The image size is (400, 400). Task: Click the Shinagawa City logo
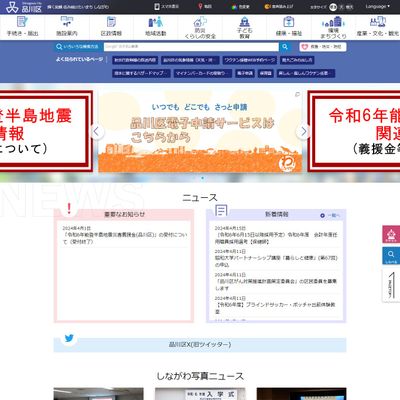(24, 7)
